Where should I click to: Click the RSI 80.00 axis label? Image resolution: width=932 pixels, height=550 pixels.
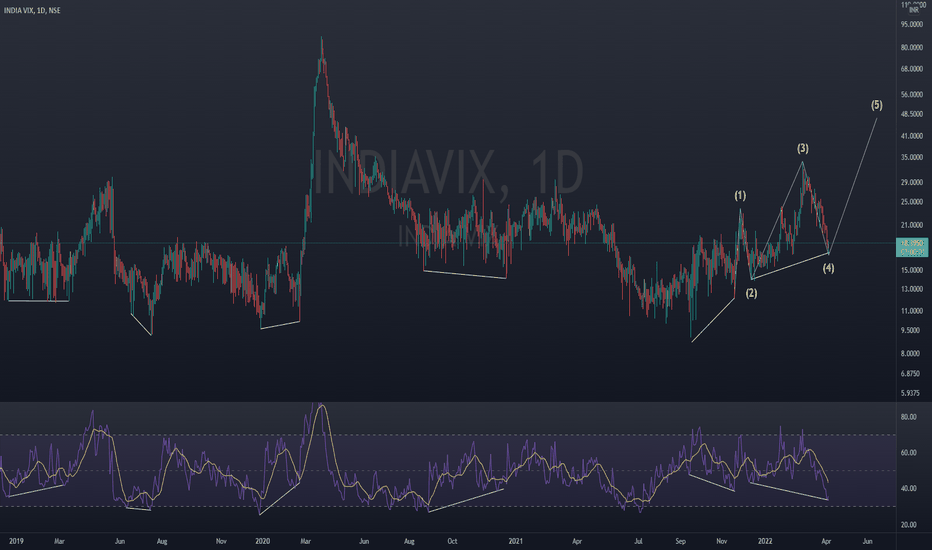[909, 417]
